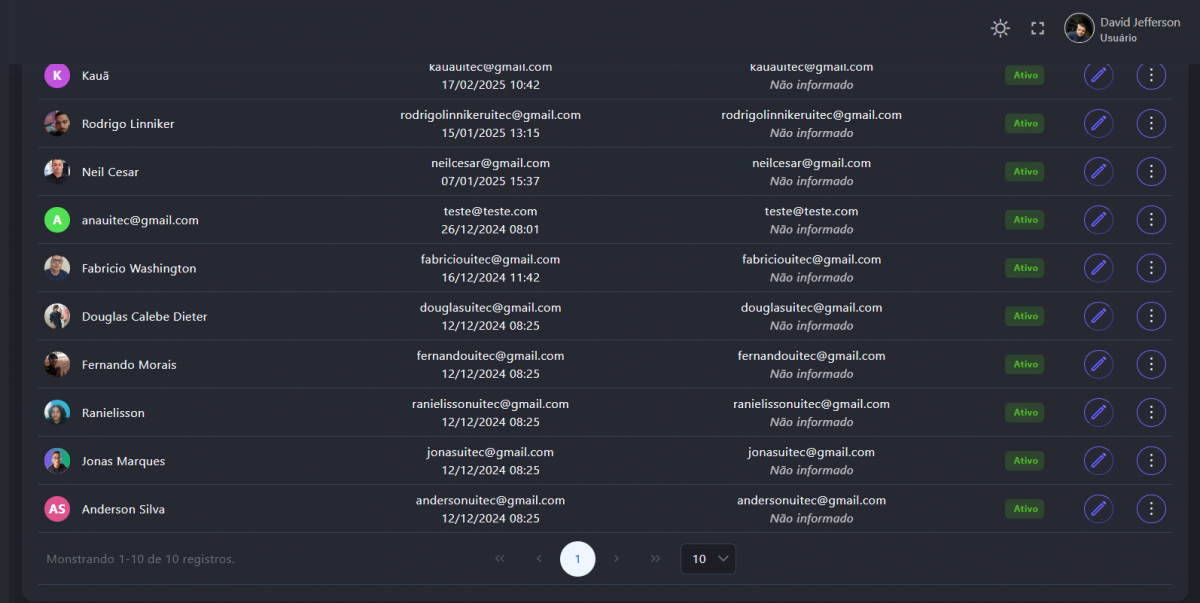The image size is (1200, 603).
Task: Click the Ativo badge for Jonas Marques
Action: pos(1025,461)
